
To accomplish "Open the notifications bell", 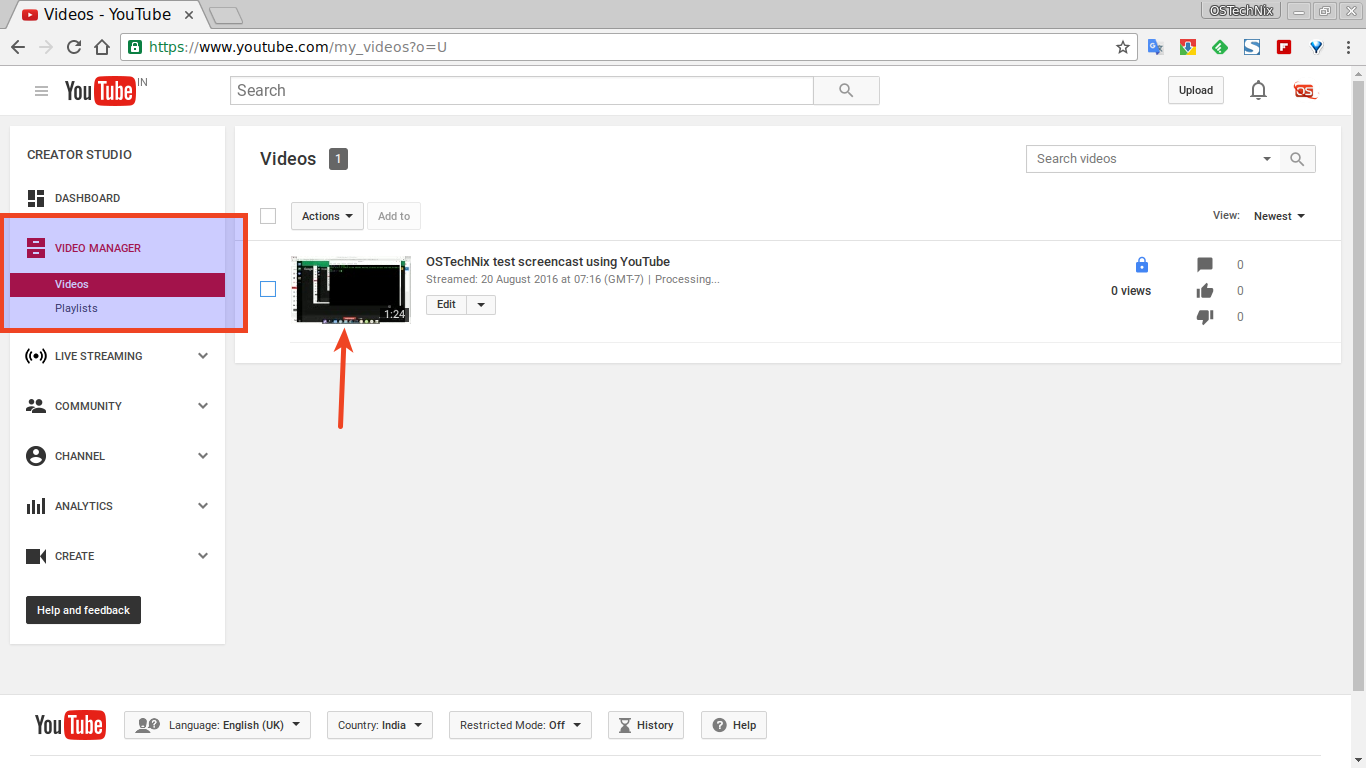I will pos(1258,90).
